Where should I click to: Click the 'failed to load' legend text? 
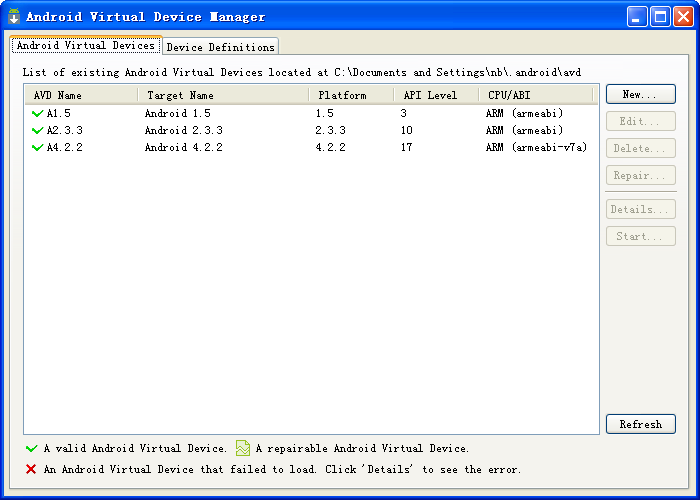pos(282,469)
